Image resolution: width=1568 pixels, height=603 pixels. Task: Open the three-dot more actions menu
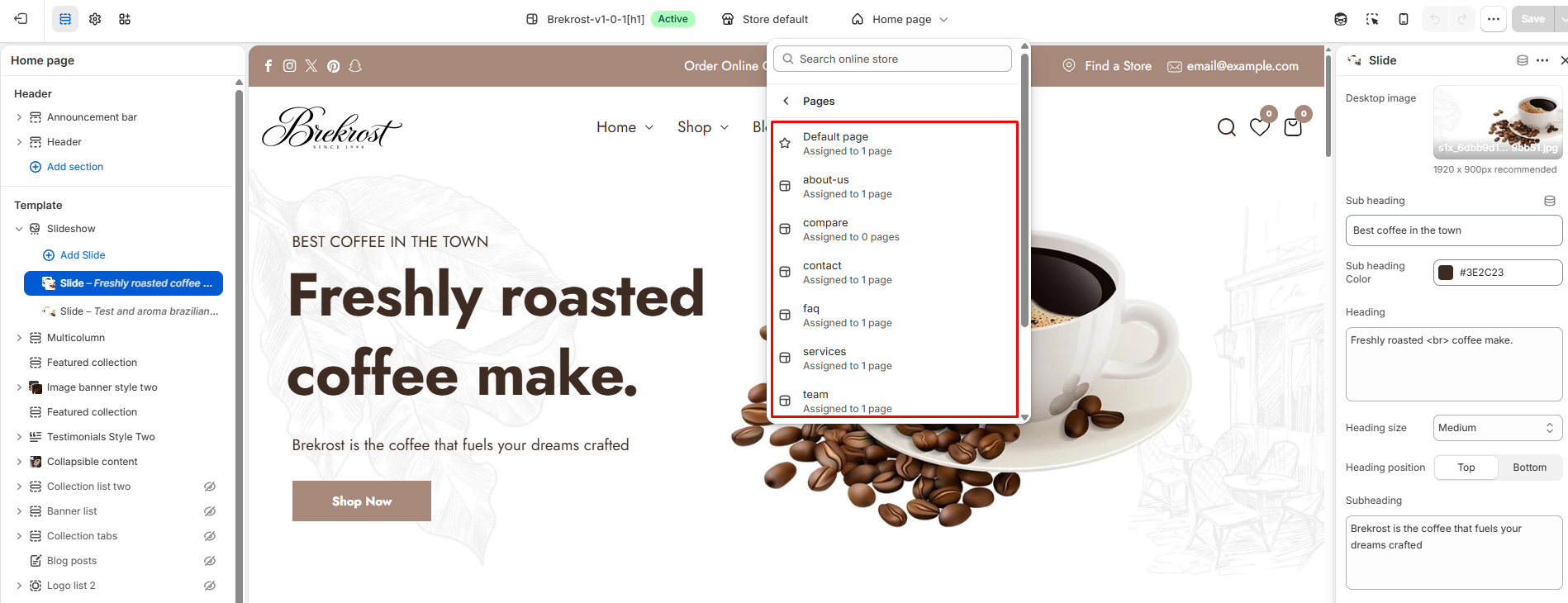[1494, 19]
